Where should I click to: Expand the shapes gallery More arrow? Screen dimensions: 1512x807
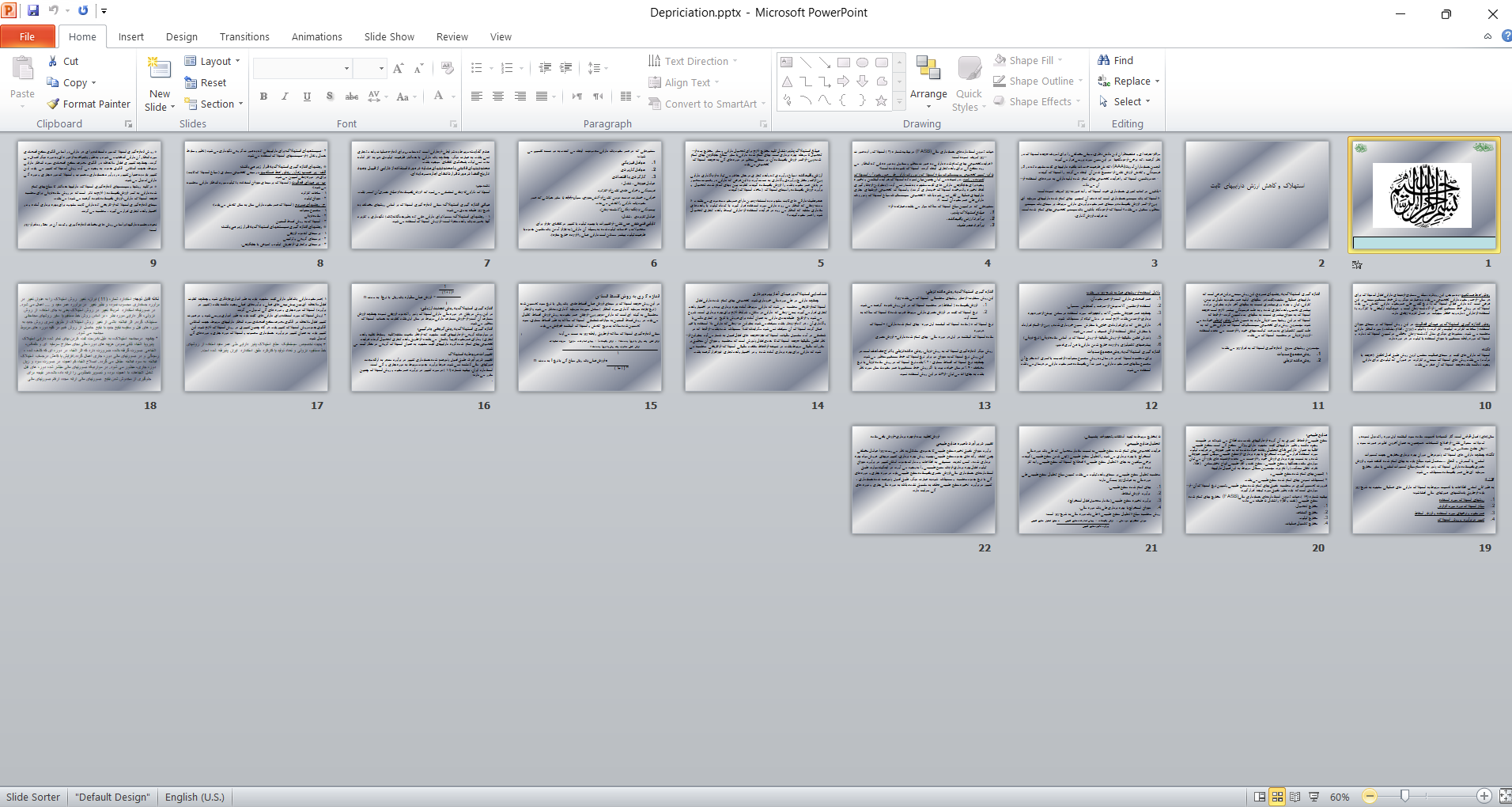pyautogui.click(x=899, y=102)
